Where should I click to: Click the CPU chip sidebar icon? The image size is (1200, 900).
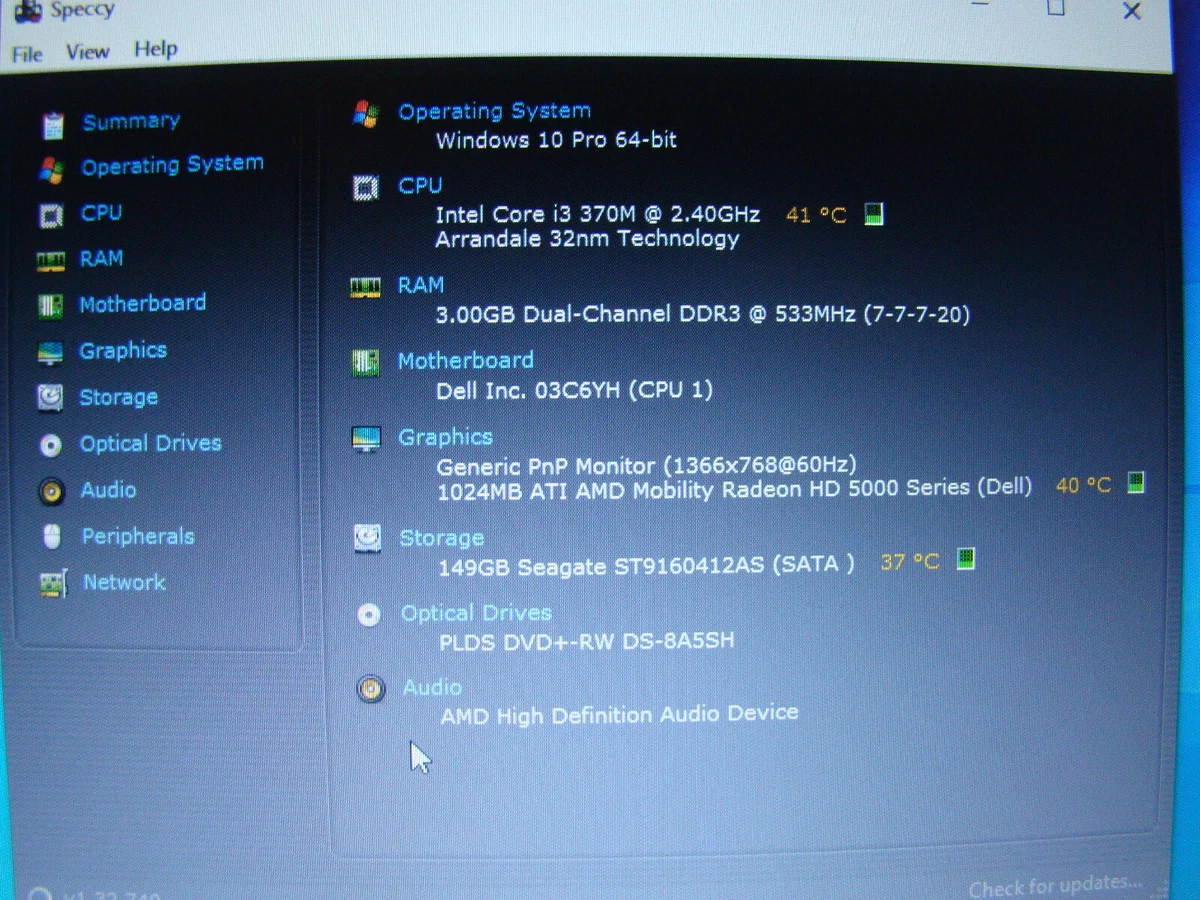coord(50,215)
